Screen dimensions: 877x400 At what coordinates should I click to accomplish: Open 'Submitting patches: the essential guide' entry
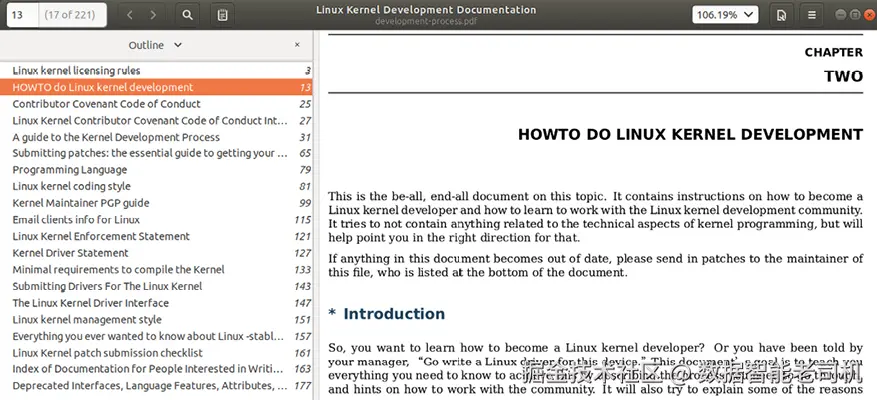(156, 153)
